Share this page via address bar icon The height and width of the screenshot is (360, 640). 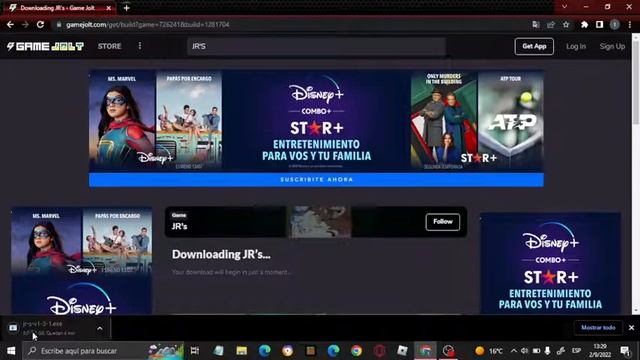[551, 24]
